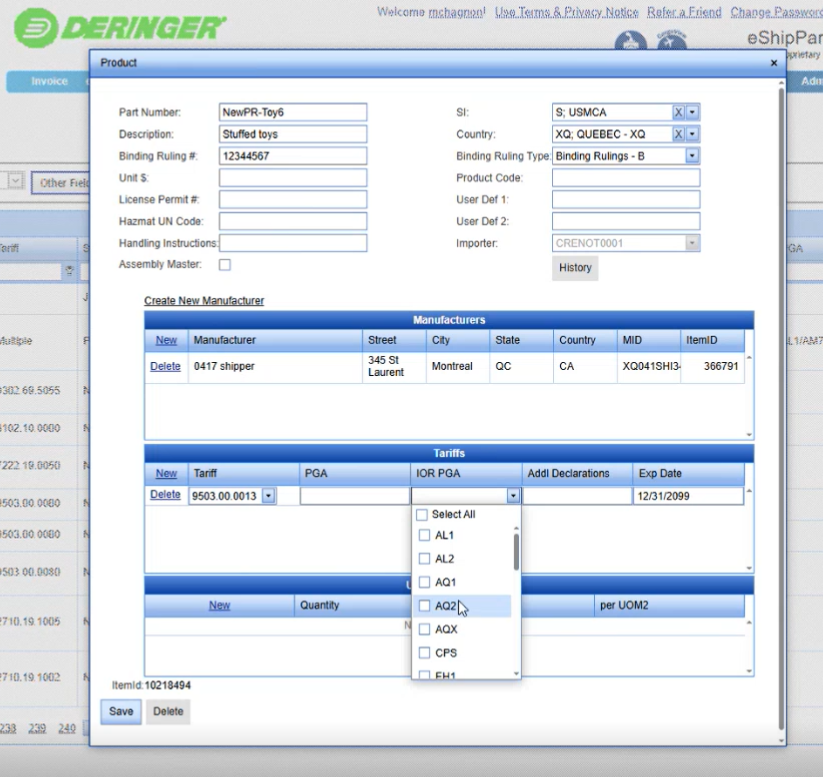Check the Select All option
This screenshot has width=823, height=777.
coord(422,515)
